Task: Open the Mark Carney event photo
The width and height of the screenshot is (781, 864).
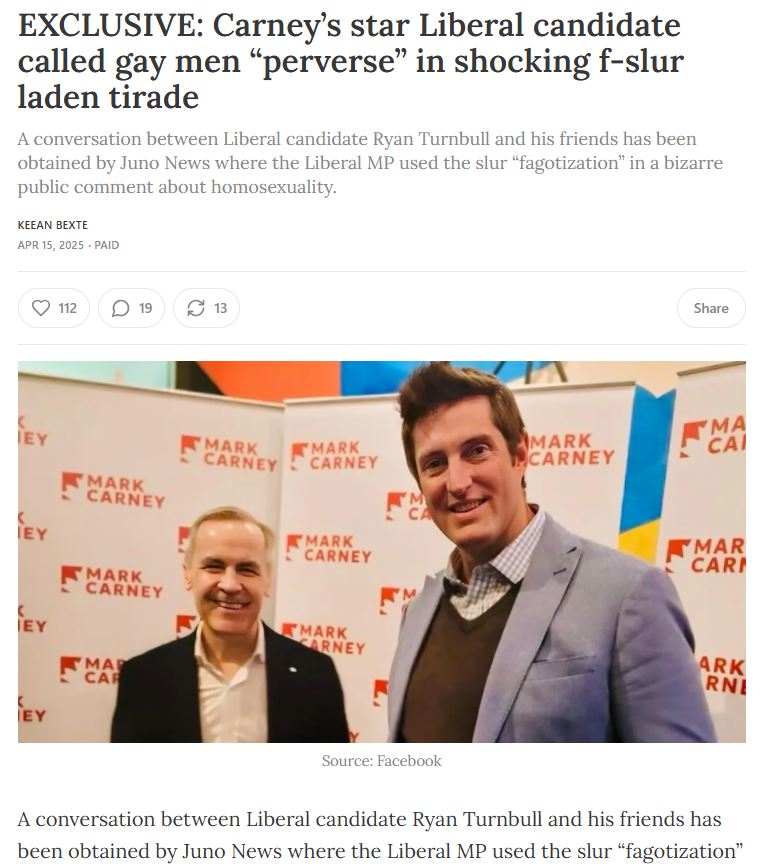Action: (381, 552)
